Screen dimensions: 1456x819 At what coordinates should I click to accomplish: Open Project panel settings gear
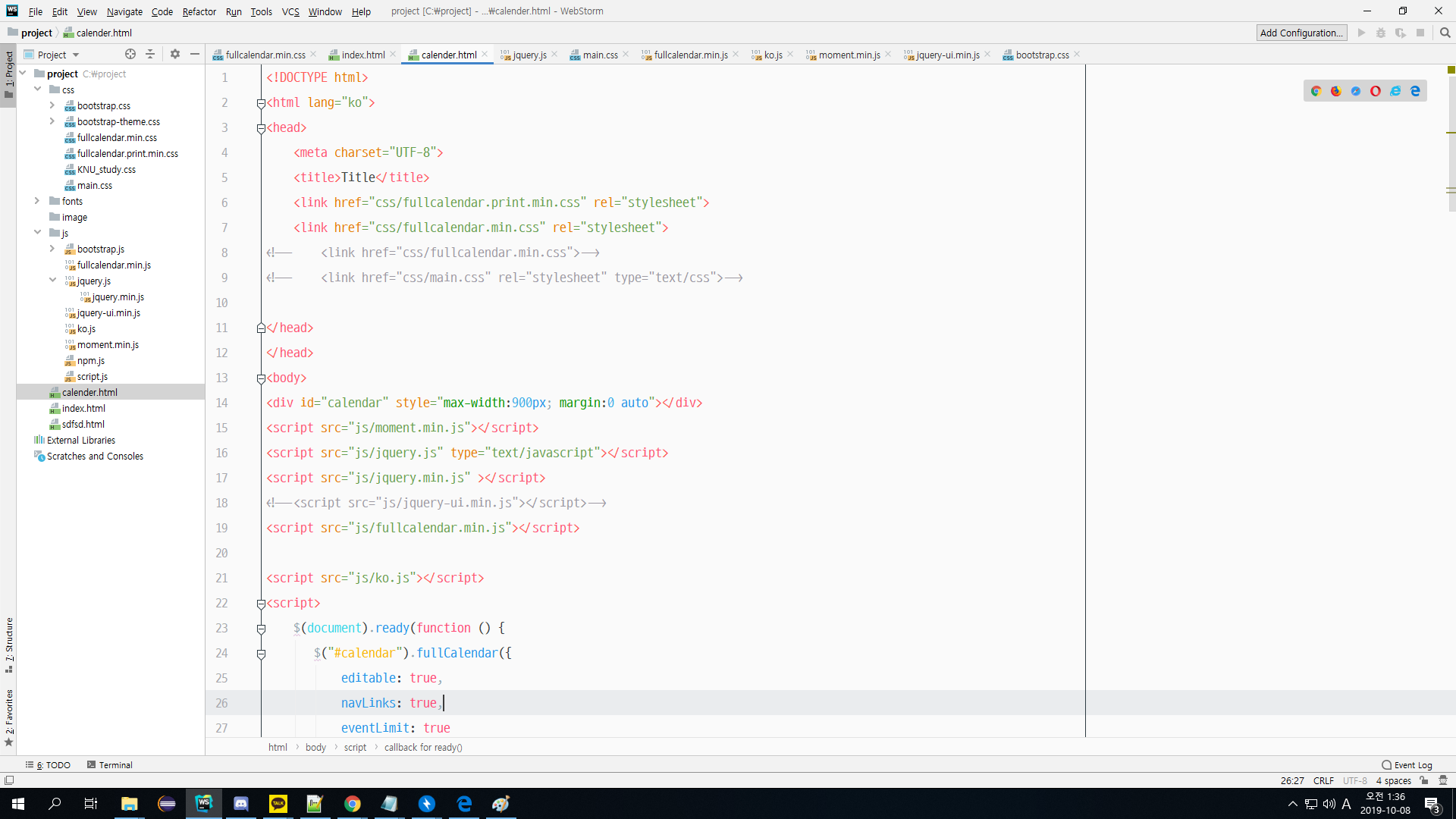[x=175, y=54]
